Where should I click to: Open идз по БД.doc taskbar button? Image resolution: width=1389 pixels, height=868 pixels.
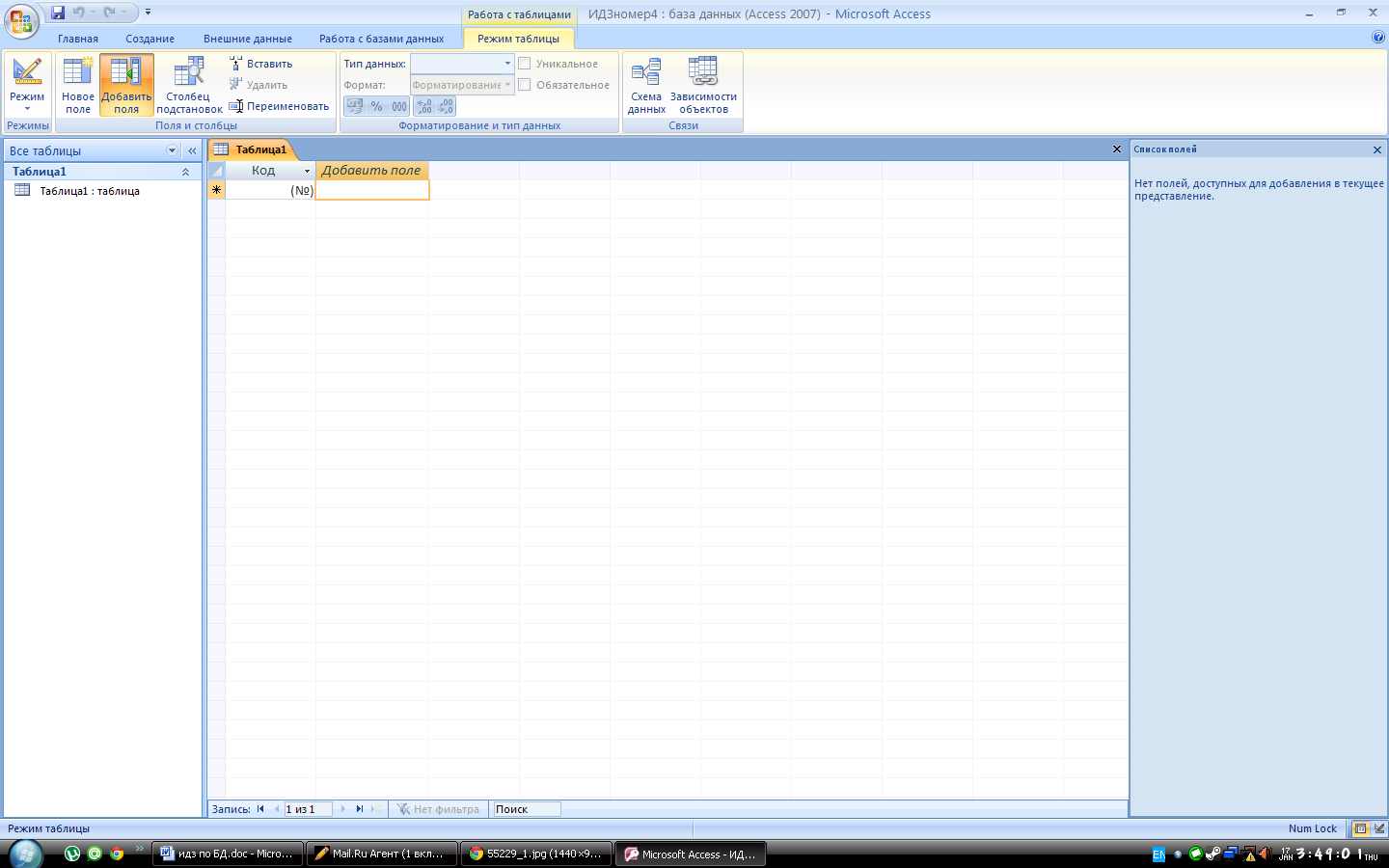click(228, 854)
